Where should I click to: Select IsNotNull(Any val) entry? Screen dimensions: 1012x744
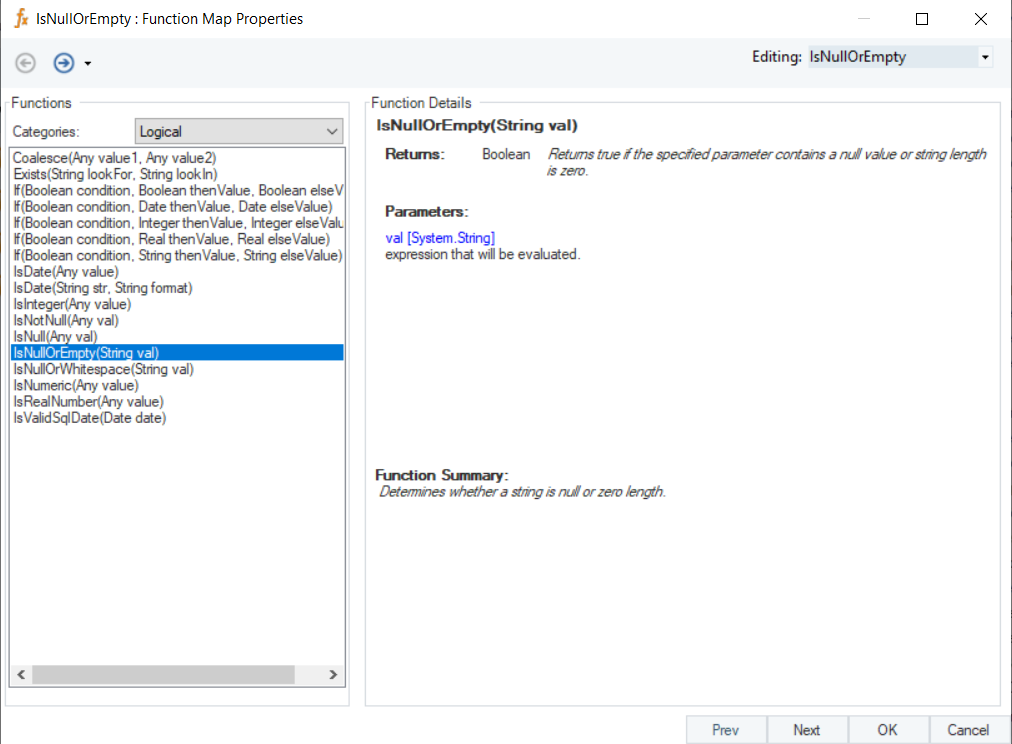coord(66,320)
